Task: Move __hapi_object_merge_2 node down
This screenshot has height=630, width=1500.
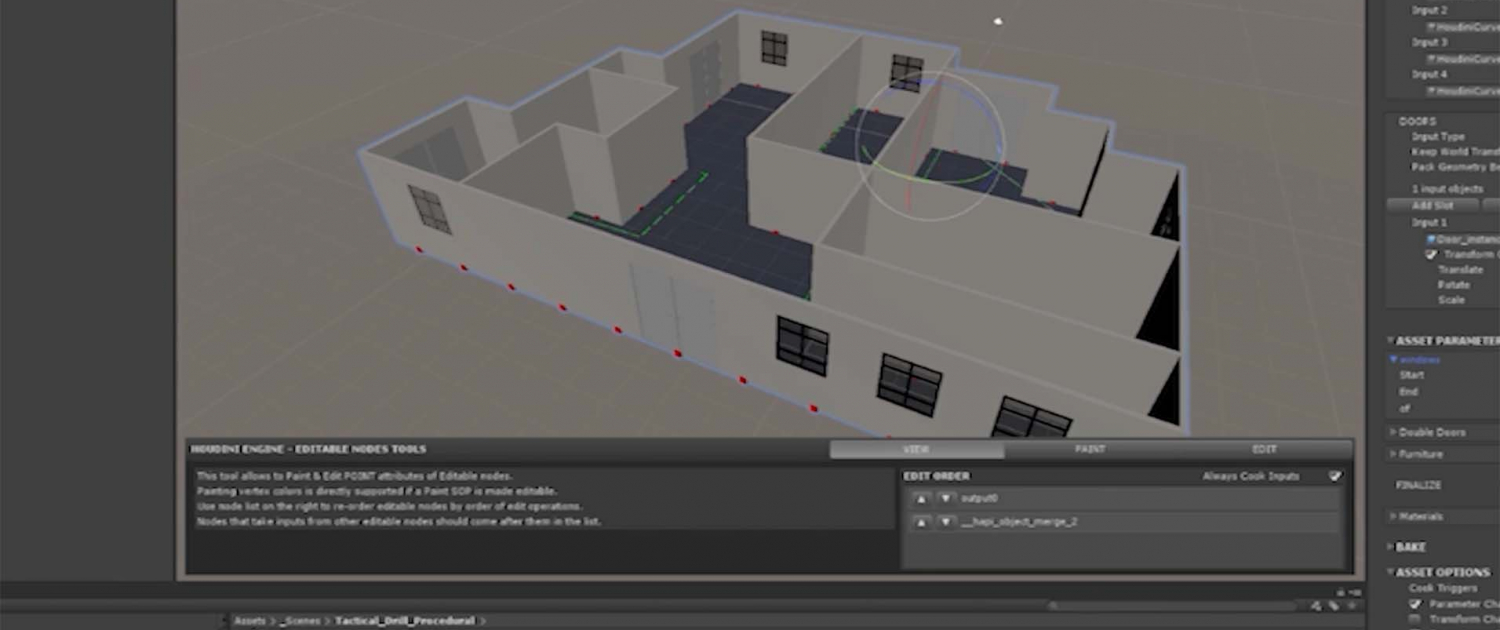Action: tap(945, 522)
